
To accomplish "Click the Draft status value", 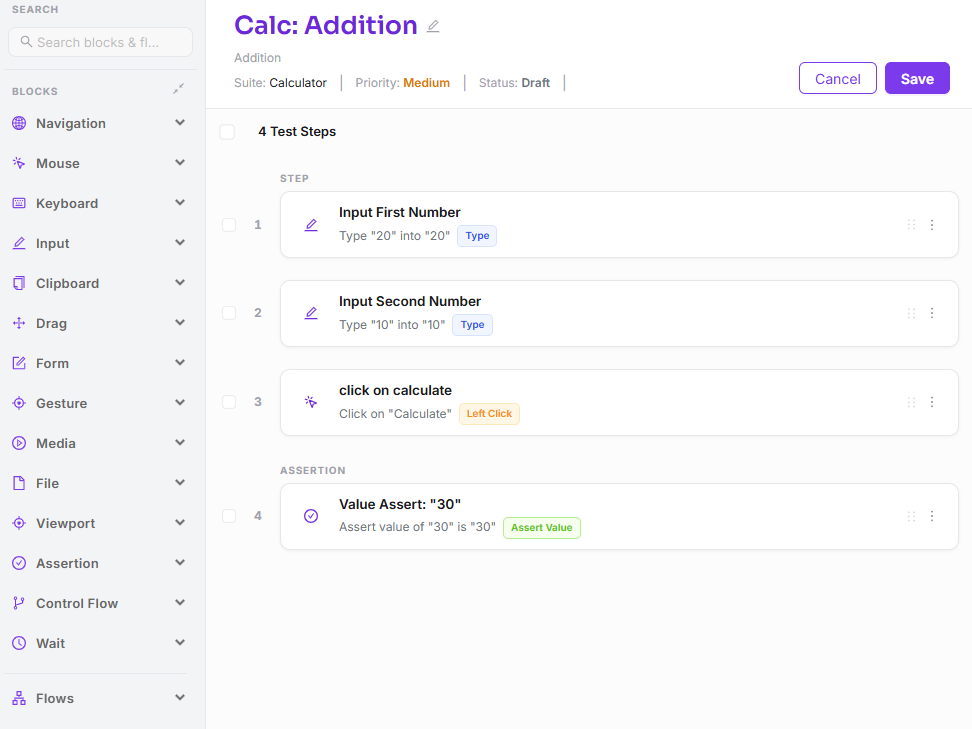I will click(x=536, y=83).
